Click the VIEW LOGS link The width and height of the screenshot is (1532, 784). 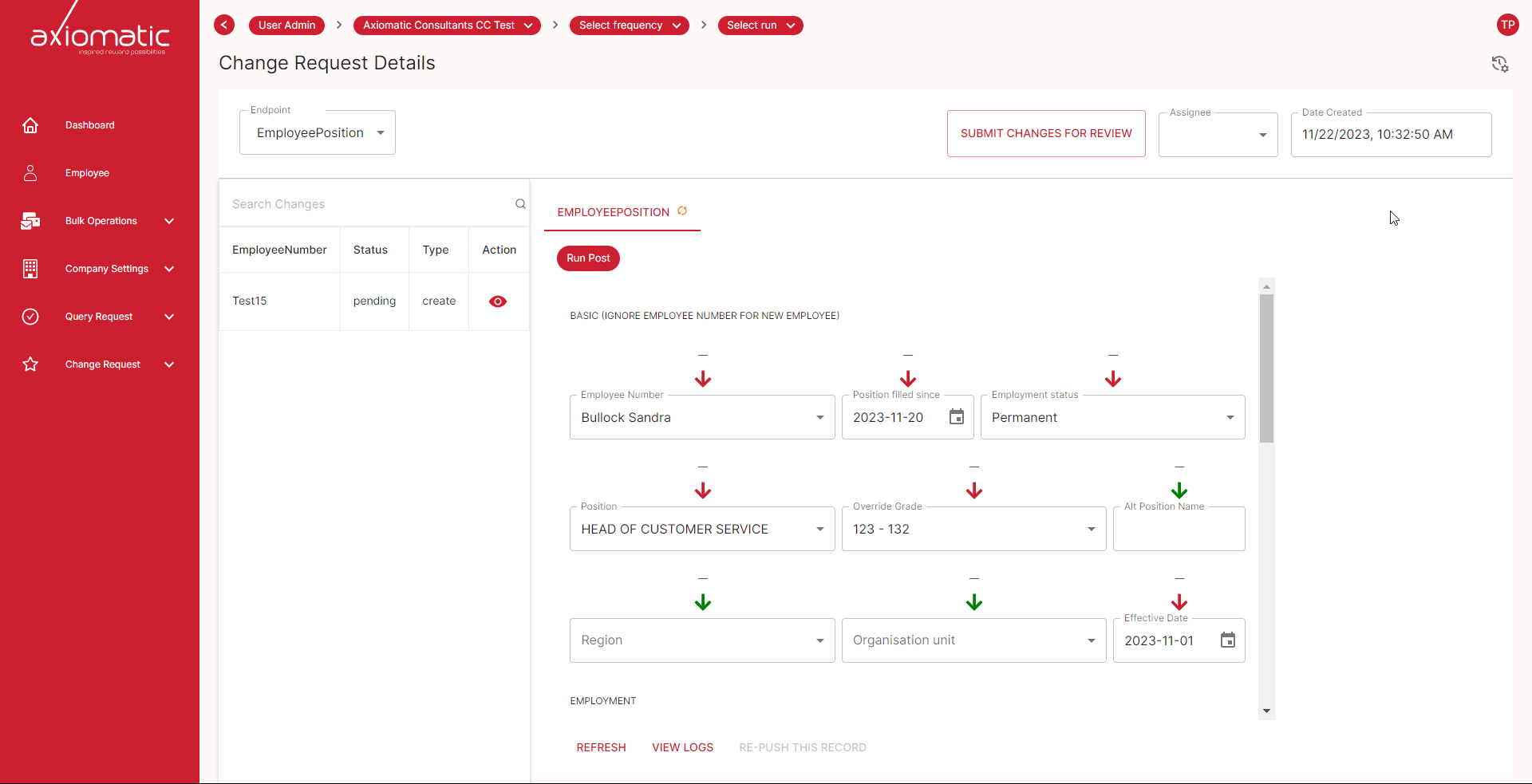[682, 747]
